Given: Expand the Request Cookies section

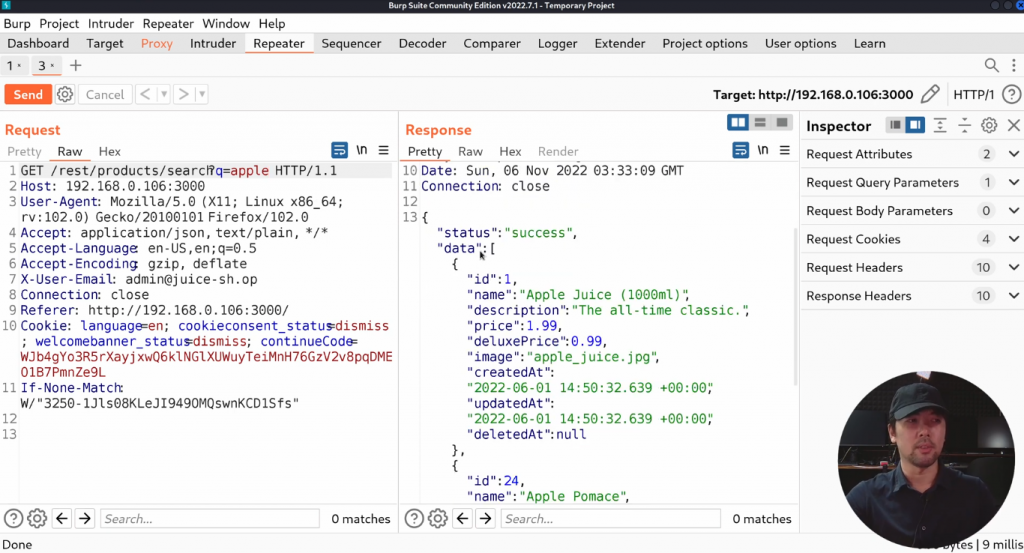Looking at the screenshot, I should point(1013,239).
